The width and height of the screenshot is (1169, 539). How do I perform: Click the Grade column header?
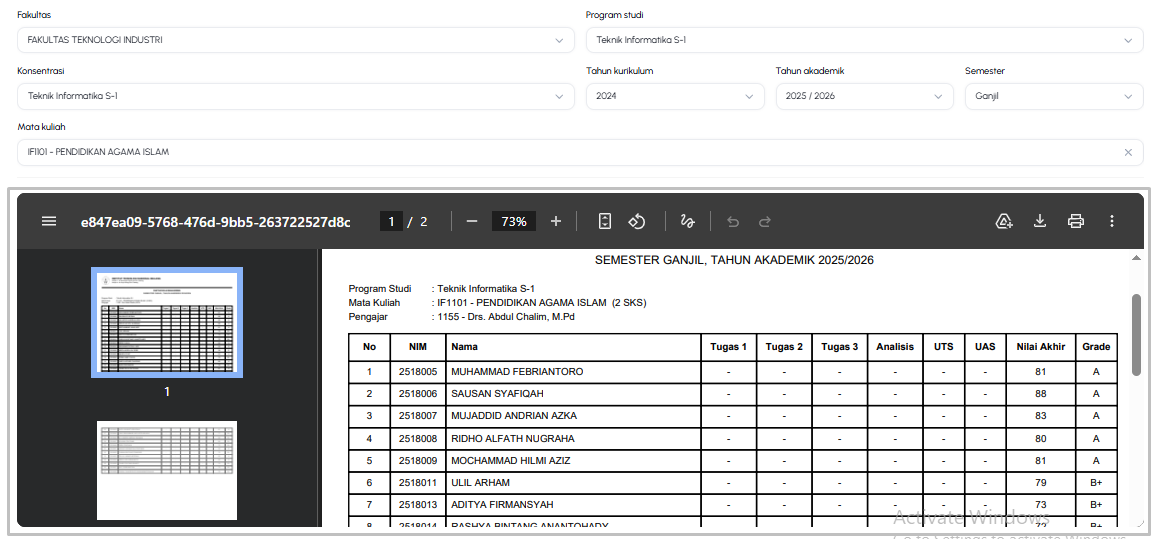(x=1096, y=347)
